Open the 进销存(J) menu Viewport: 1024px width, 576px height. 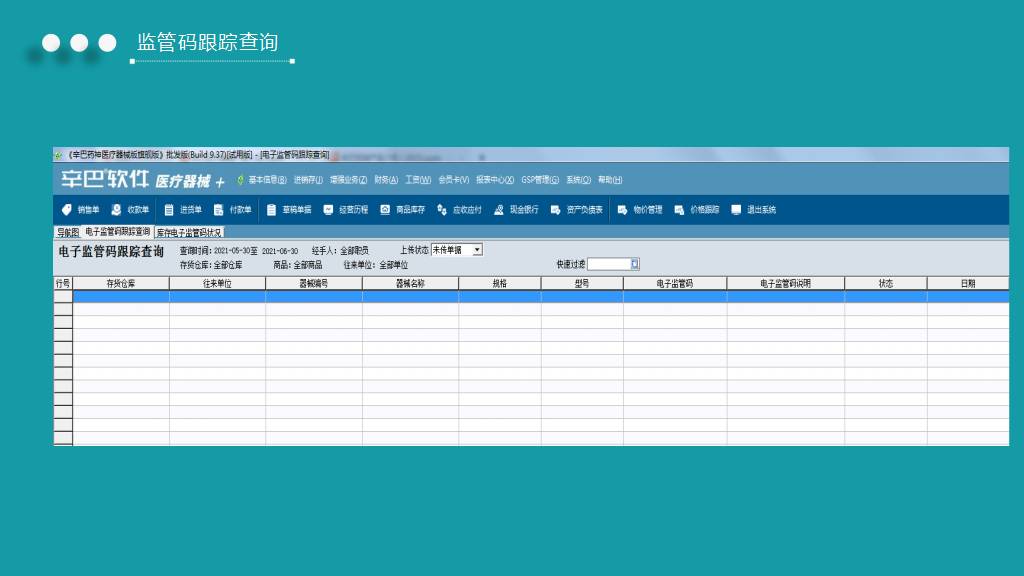(308, 180)
